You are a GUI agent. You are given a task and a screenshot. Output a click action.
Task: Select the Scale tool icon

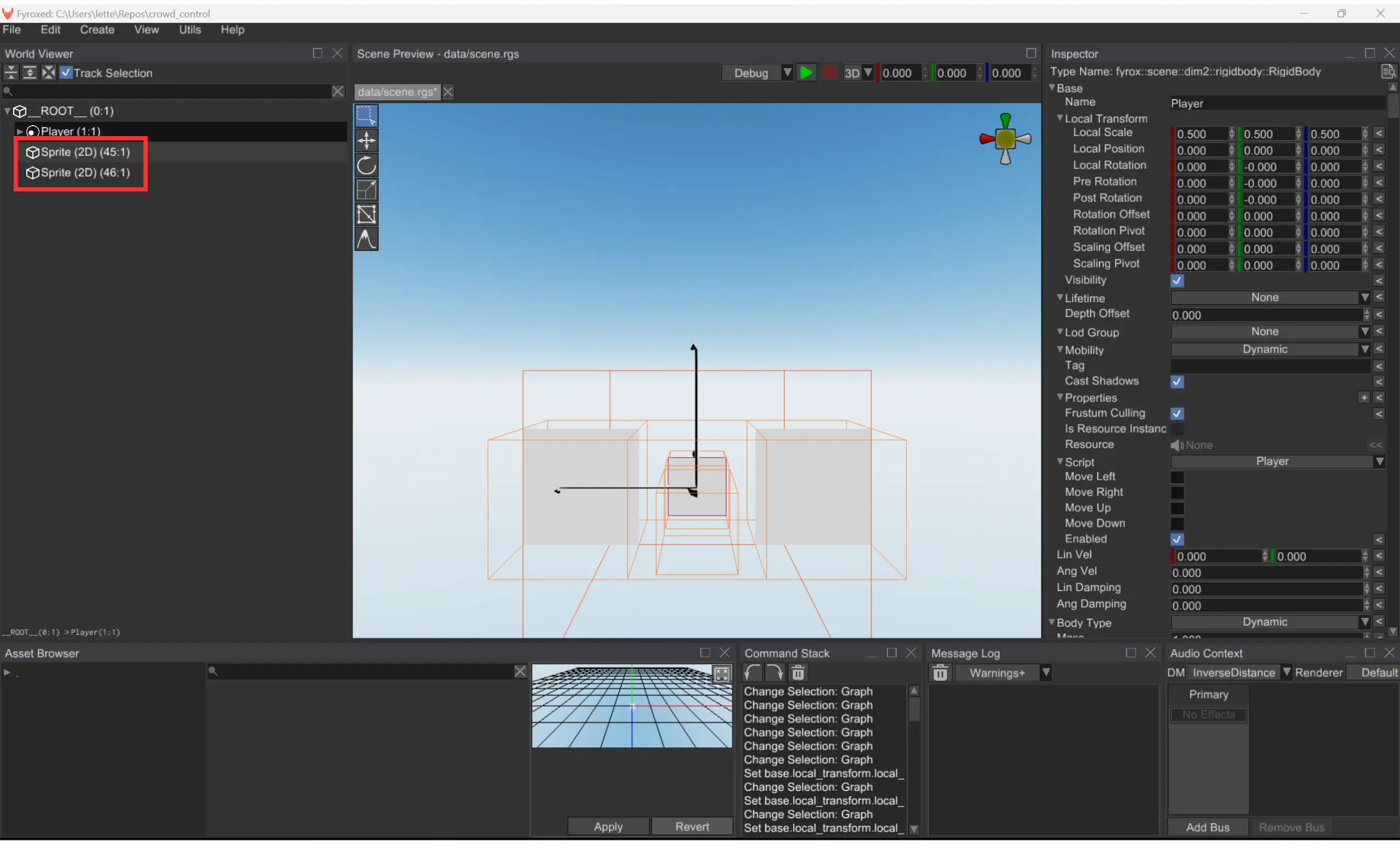pyautogui.click(x=367, y=190)
